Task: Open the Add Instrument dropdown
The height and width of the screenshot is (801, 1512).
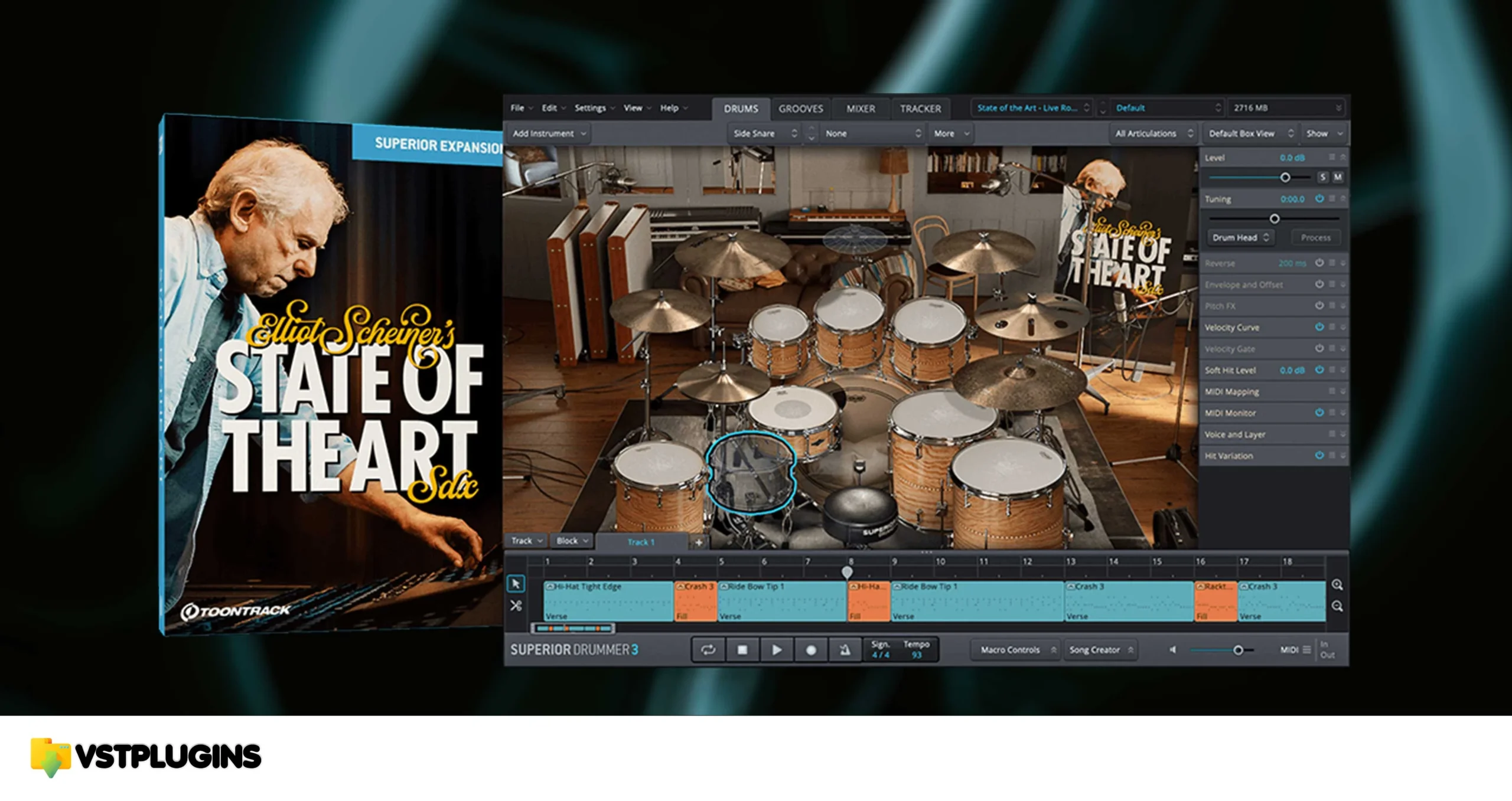Action: (x=549, y=133)
